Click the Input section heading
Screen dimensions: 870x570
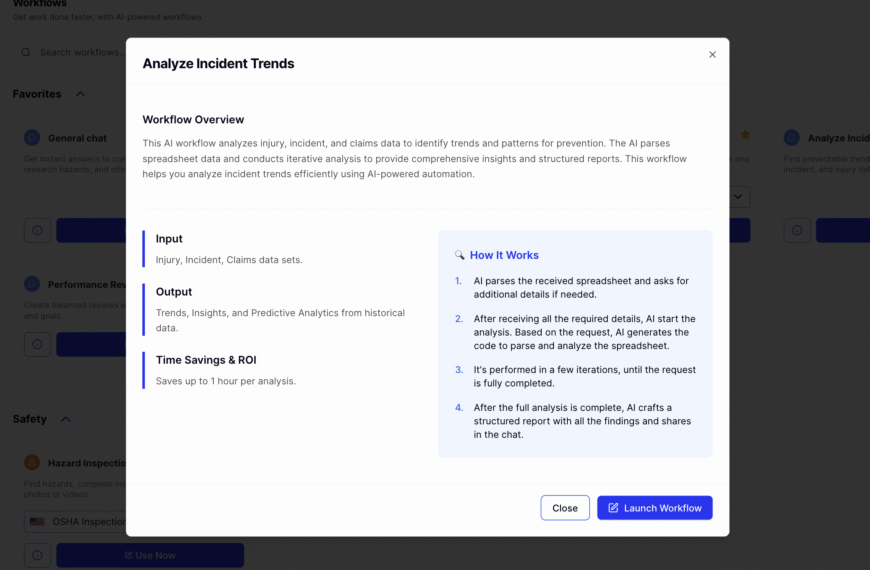169,239
